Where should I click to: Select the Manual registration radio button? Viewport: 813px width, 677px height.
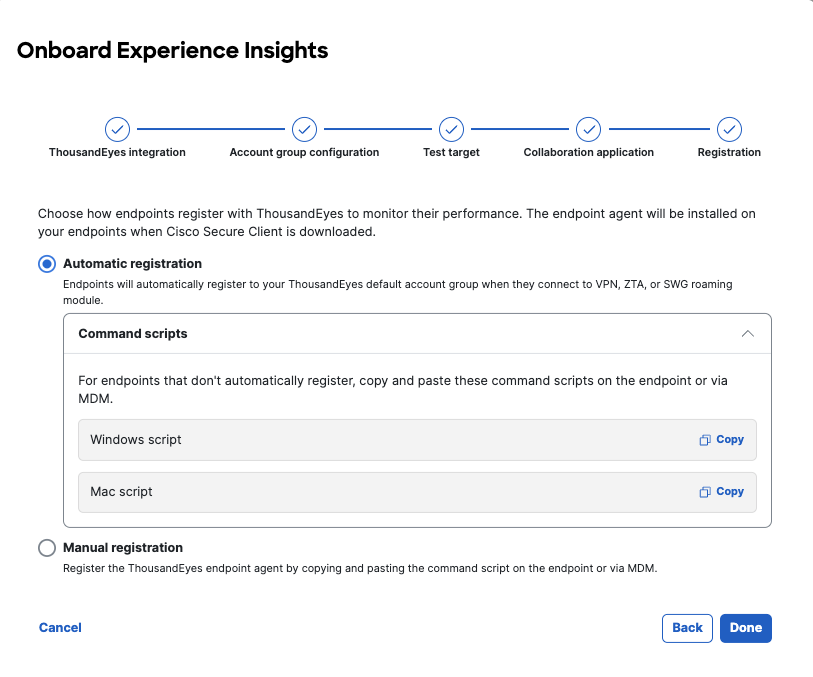[x=47, y=548]
